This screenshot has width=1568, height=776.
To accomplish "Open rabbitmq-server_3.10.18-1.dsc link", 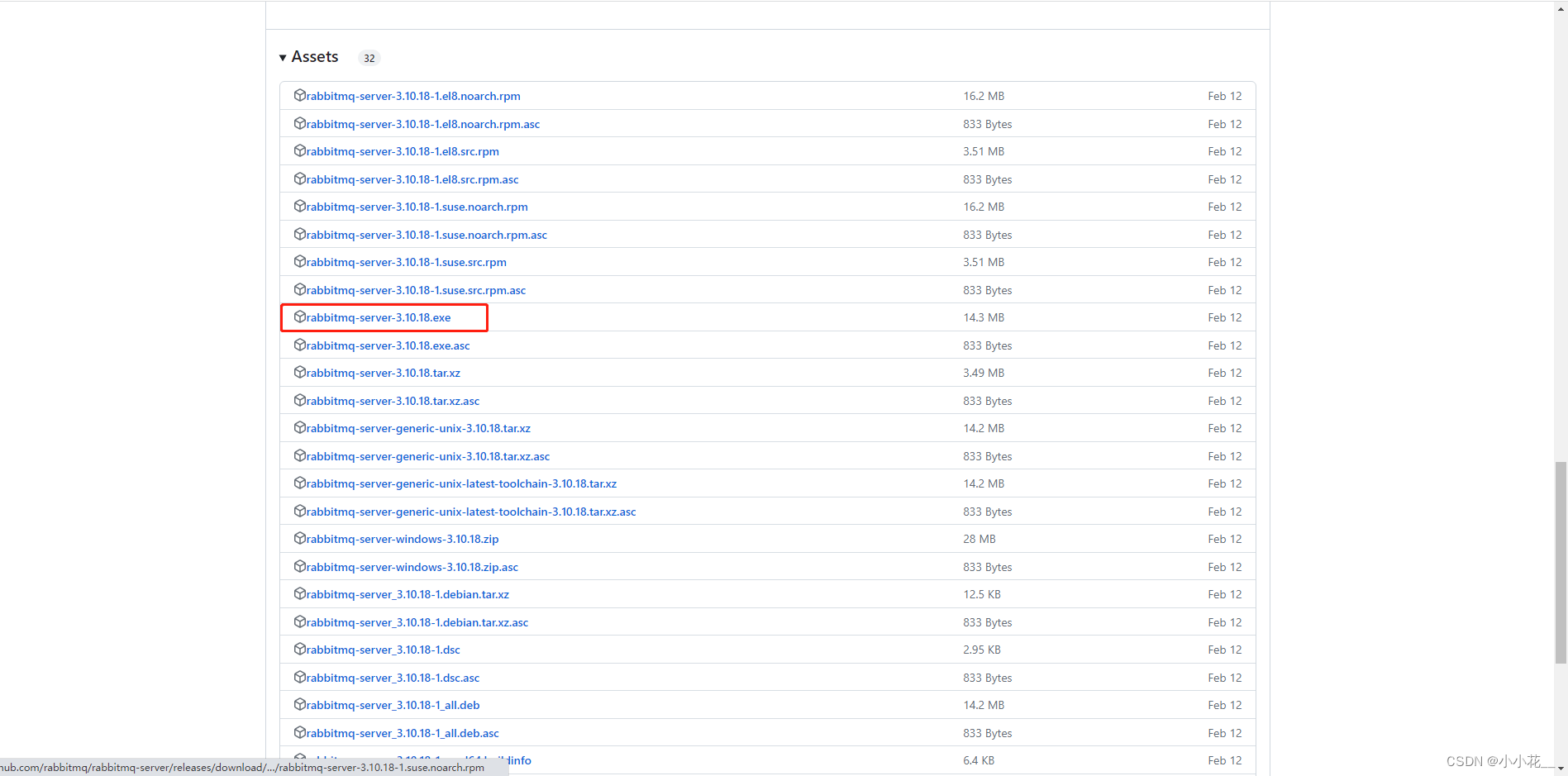I will coord(384,650).
